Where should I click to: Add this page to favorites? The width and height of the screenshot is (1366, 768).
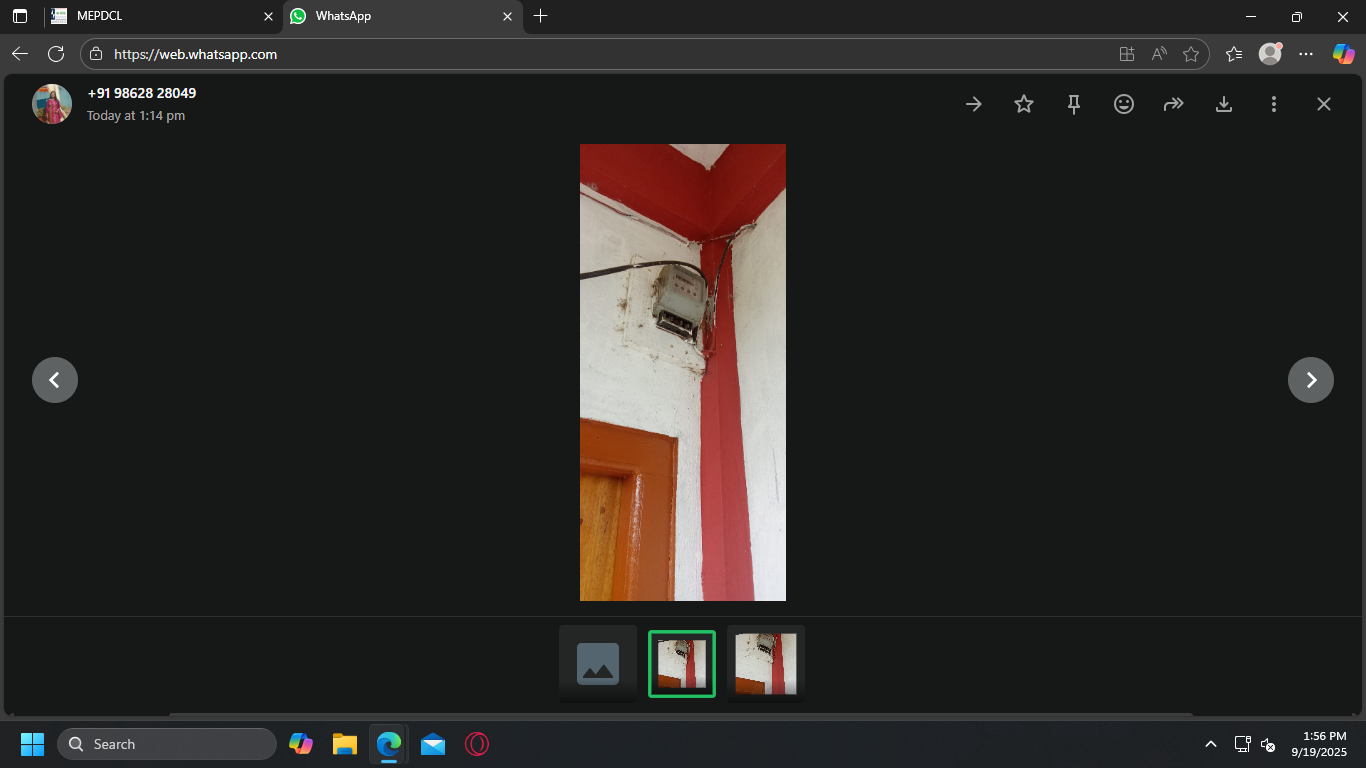tap(1191, 54)
